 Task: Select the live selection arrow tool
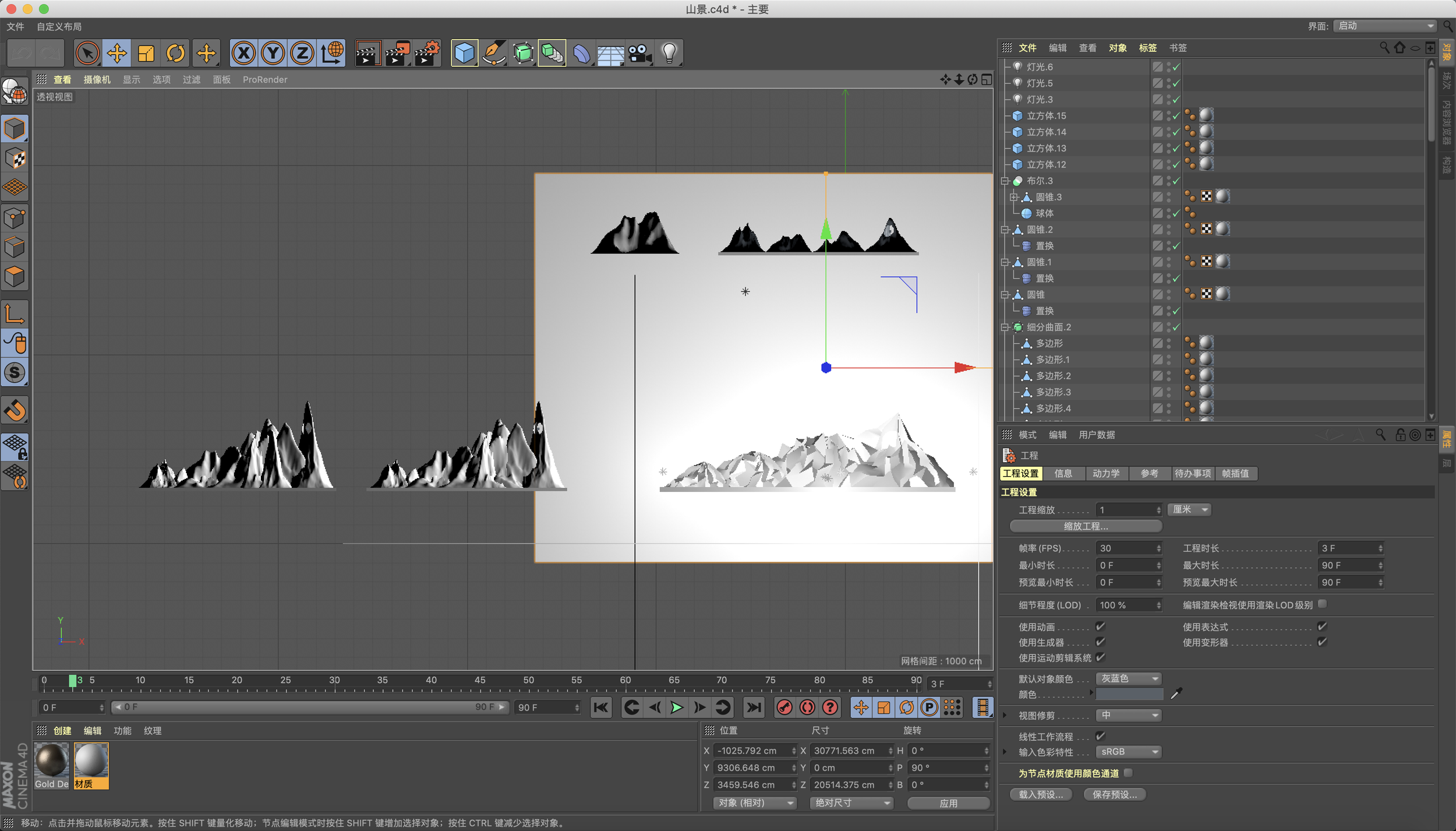coord(87,54)
